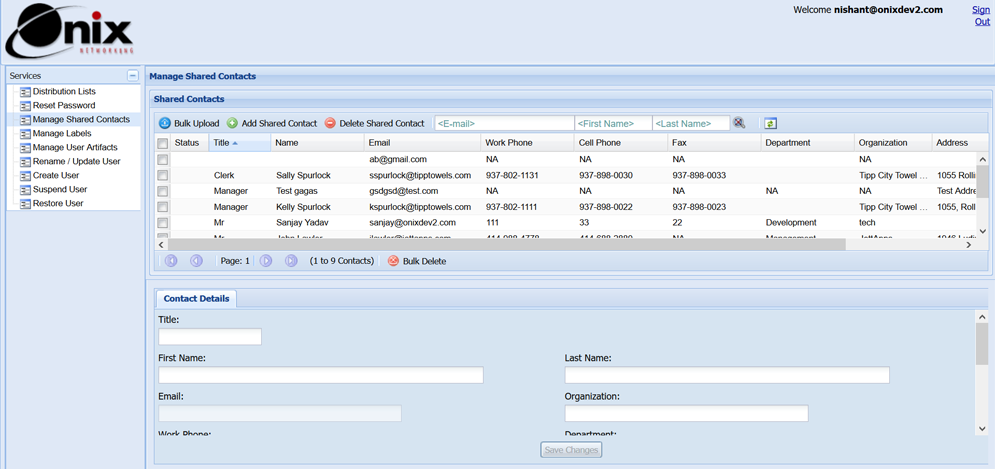Screen dimensions: 995x469
Task: Click the Sign Out link
Action: (x=981, y=16)
